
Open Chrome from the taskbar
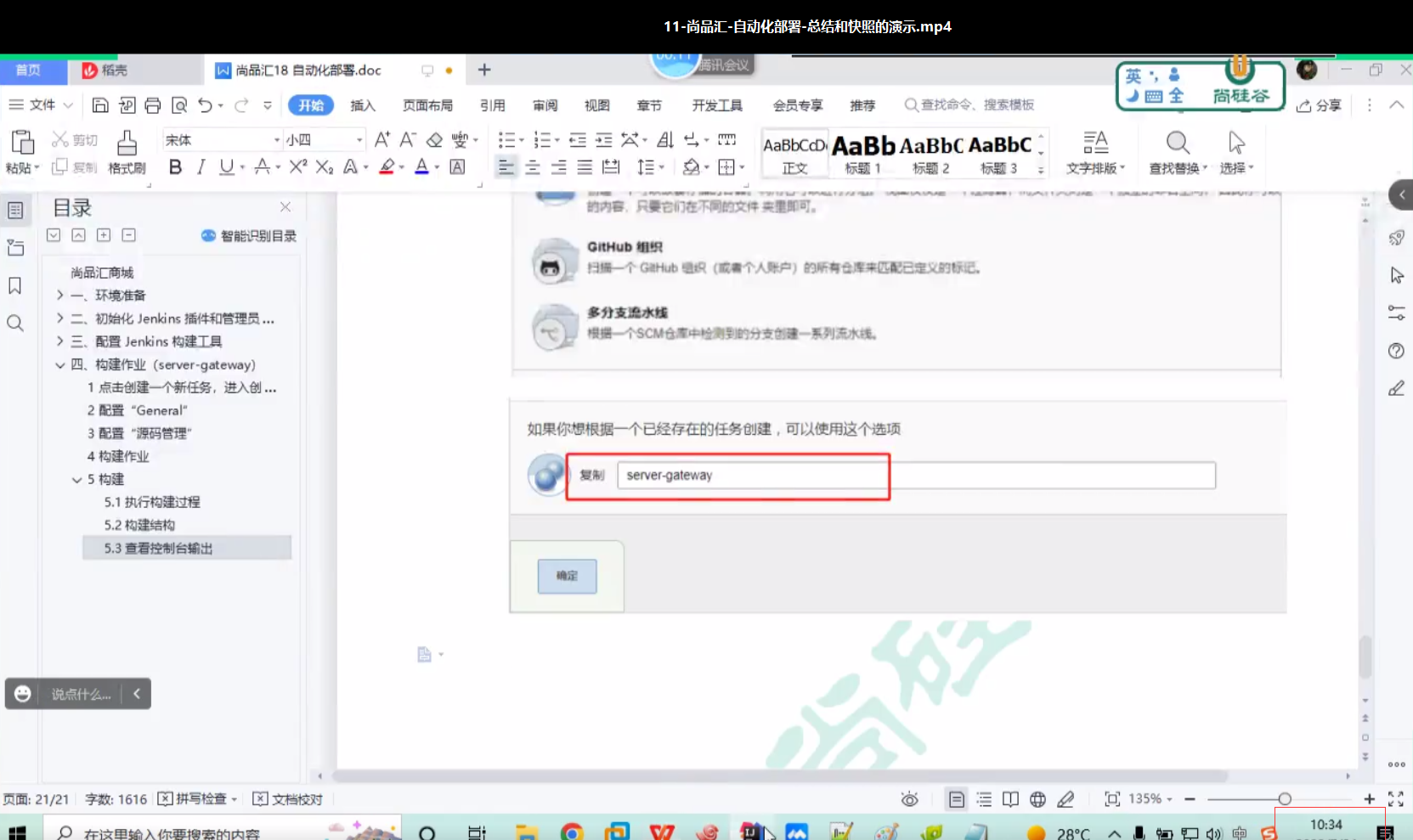tap(572, 832)
